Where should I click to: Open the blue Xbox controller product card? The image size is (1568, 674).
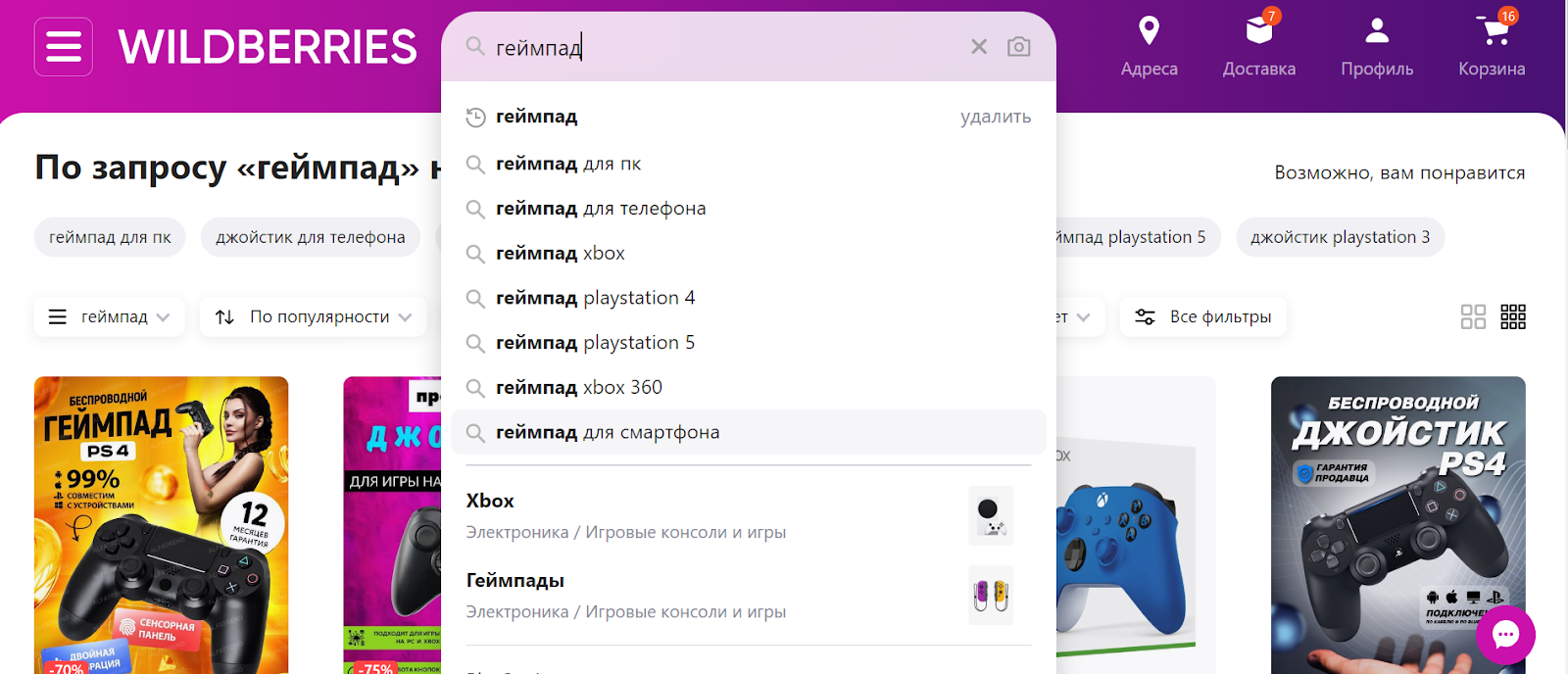pyautogui.click(x=1137, y=525)
